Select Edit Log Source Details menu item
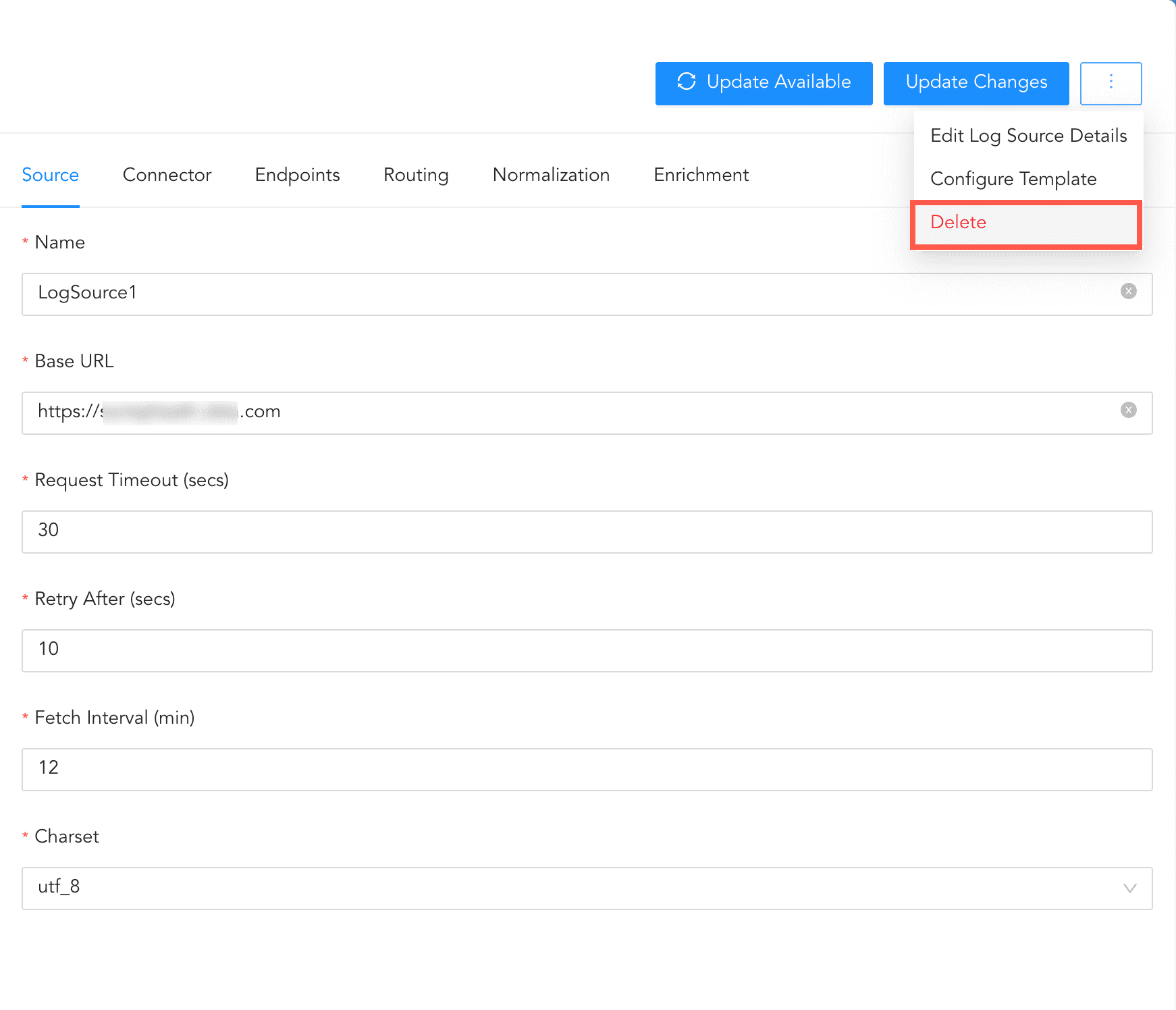Screen dimensions: 1176x1010 pyautogui.click(x=1028, y=136)
